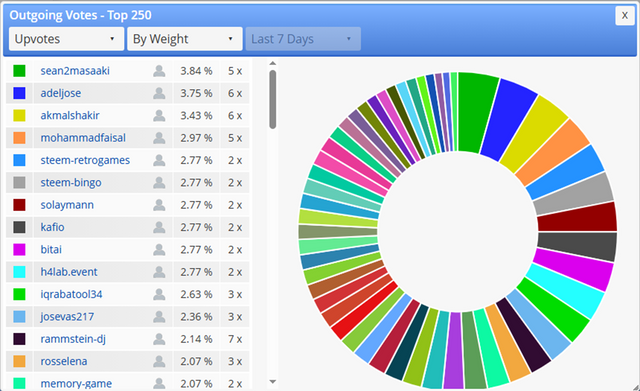The height and width of the screenshot is (391, 640).
Task: Click the profile icon for akmalshakir
Action: (x=159, y=116)
